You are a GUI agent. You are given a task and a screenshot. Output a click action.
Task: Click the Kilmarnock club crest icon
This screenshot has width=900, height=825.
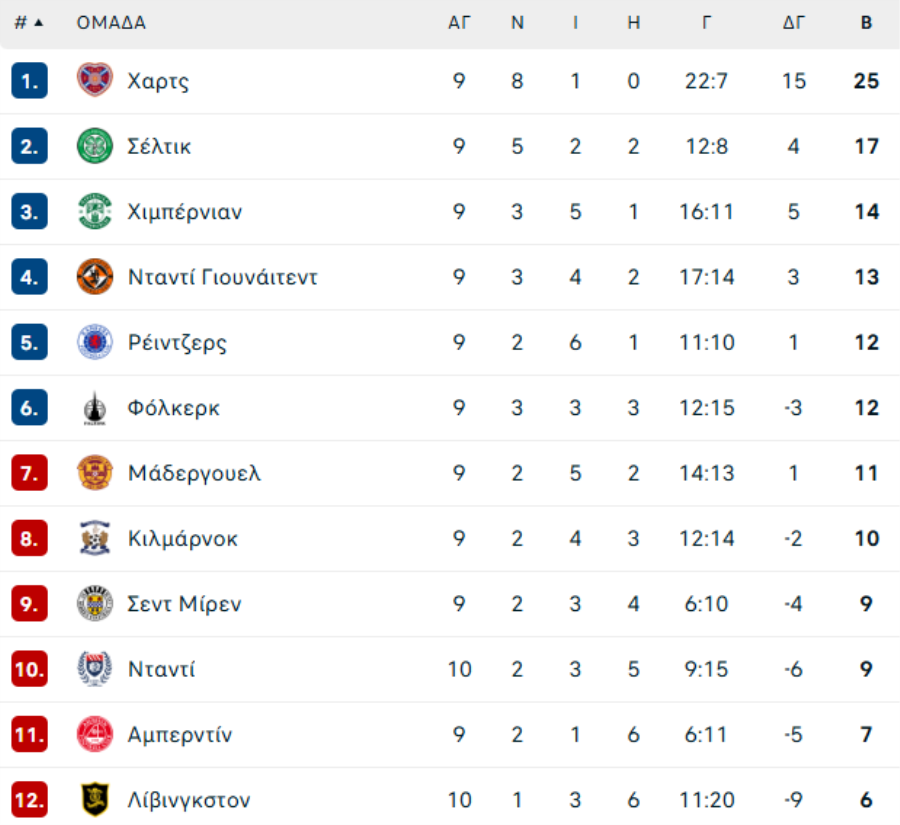tap(95, 538)
